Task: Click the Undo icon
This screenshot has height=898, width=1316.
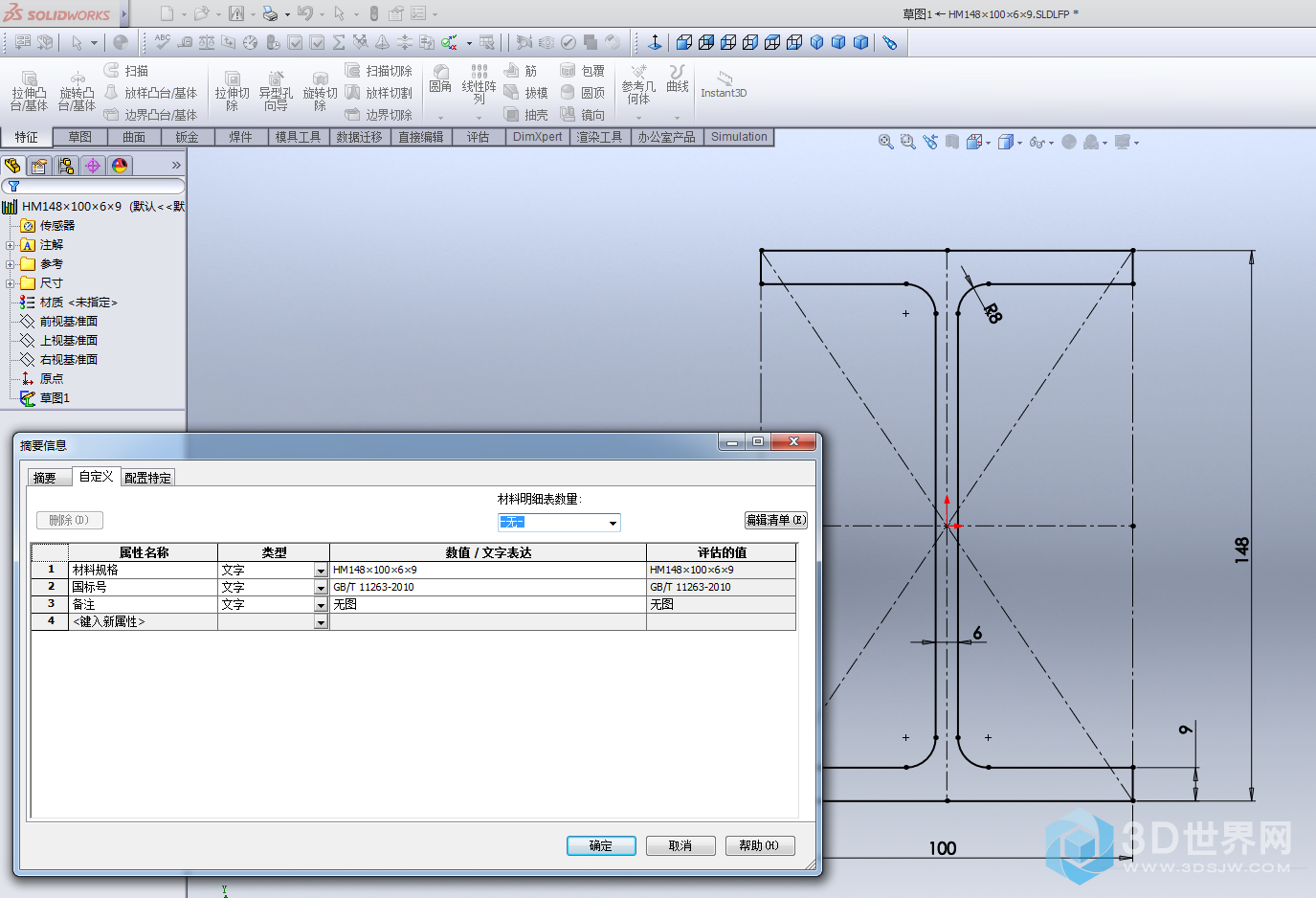Action: click(305, 13)
